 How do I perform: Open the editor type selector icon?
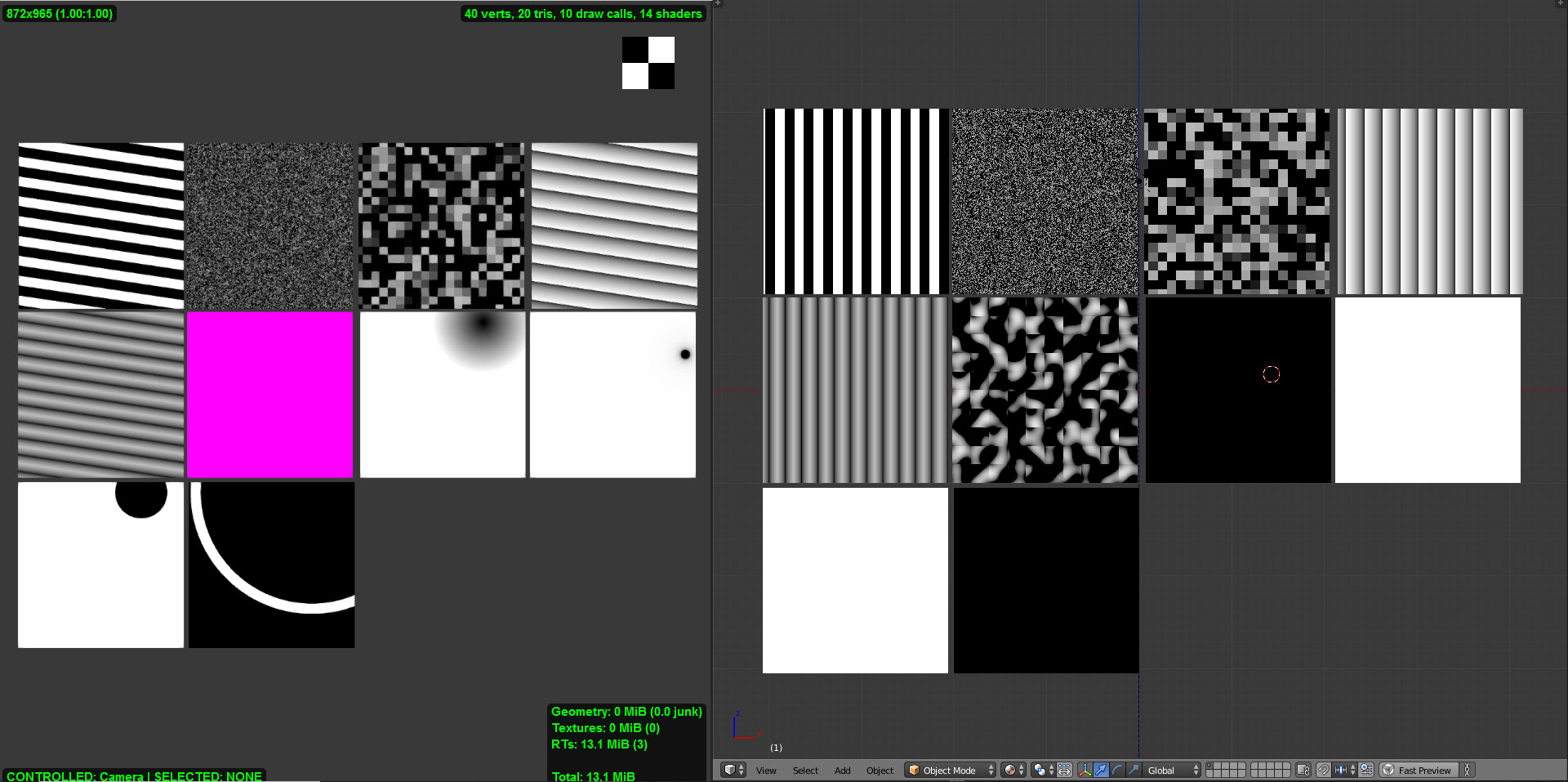click(x=732, y=770)
